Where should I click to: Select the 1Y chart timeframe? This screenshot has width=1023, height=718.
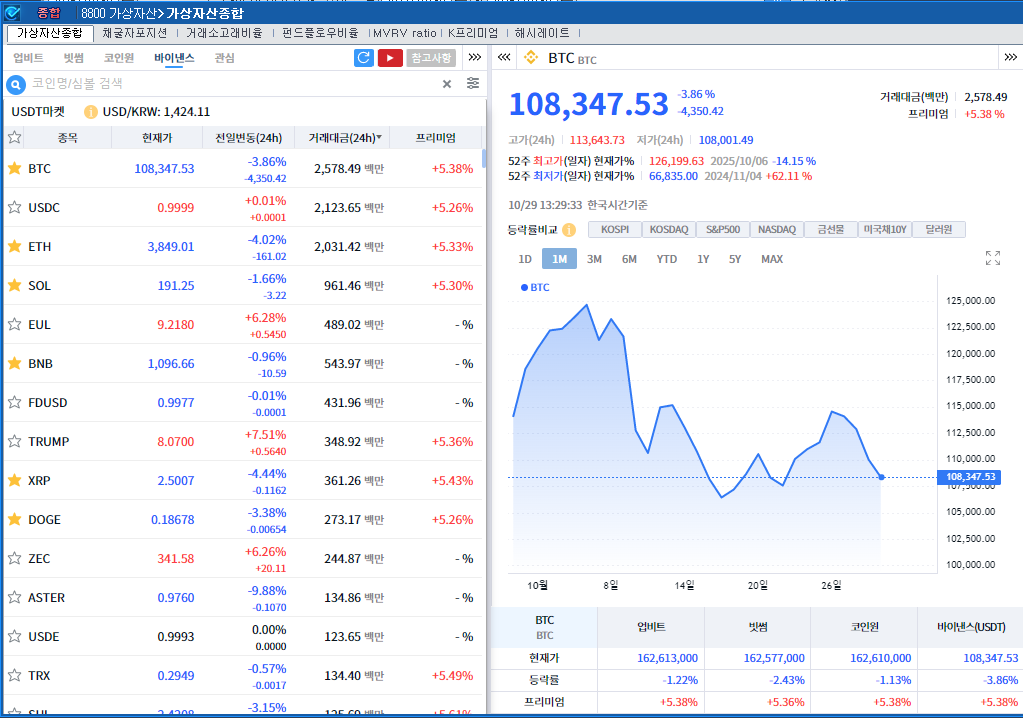703,258
